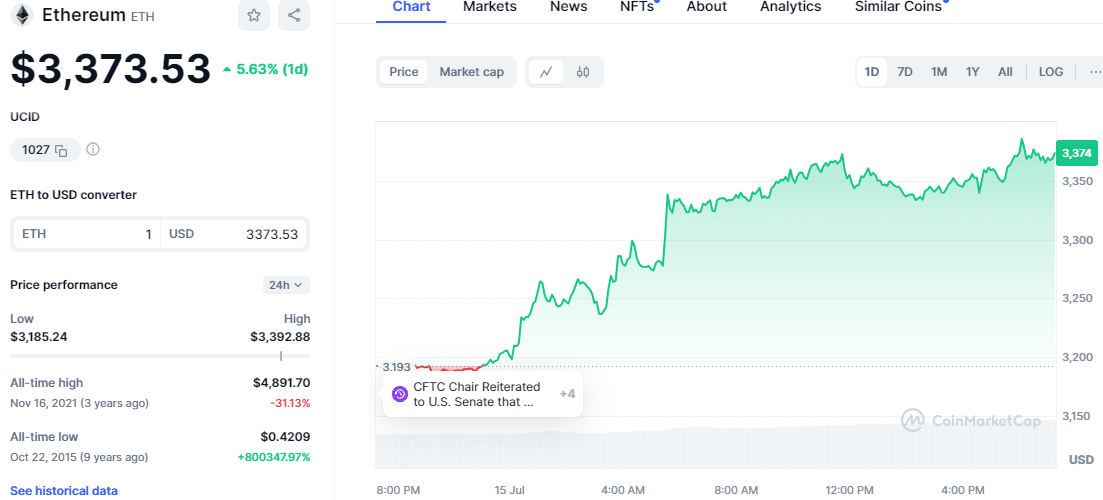
Task: Click the share icon next to Ethereum
Action: click(294, 15)
